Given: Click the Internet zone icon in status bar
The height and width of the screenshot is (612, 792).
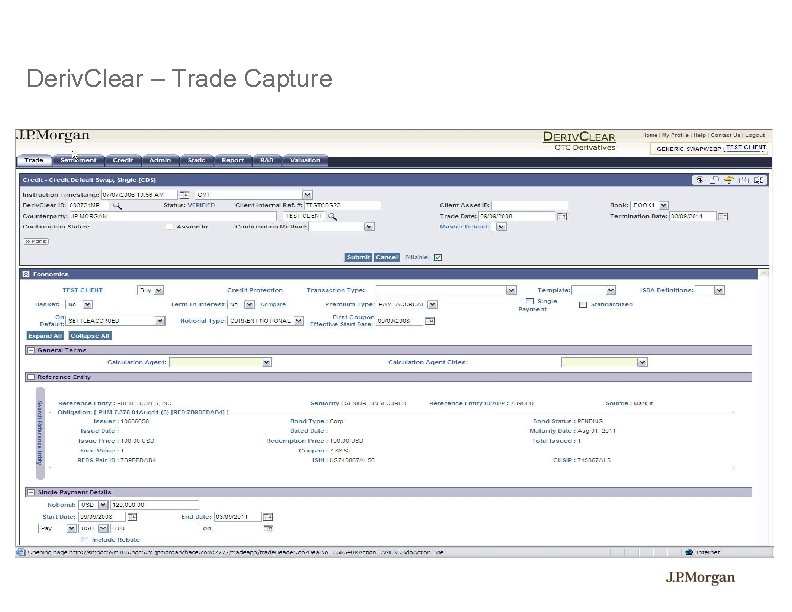Looking at the screenshot, I should coord(688,552).
